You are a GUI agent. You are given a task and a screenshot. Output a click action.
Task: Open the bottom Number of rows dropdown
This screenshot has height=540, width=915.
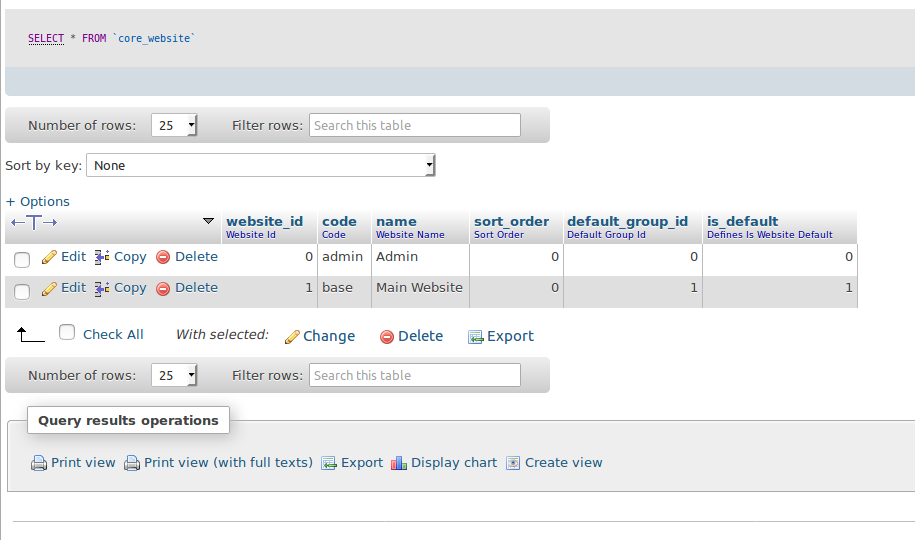175,375
